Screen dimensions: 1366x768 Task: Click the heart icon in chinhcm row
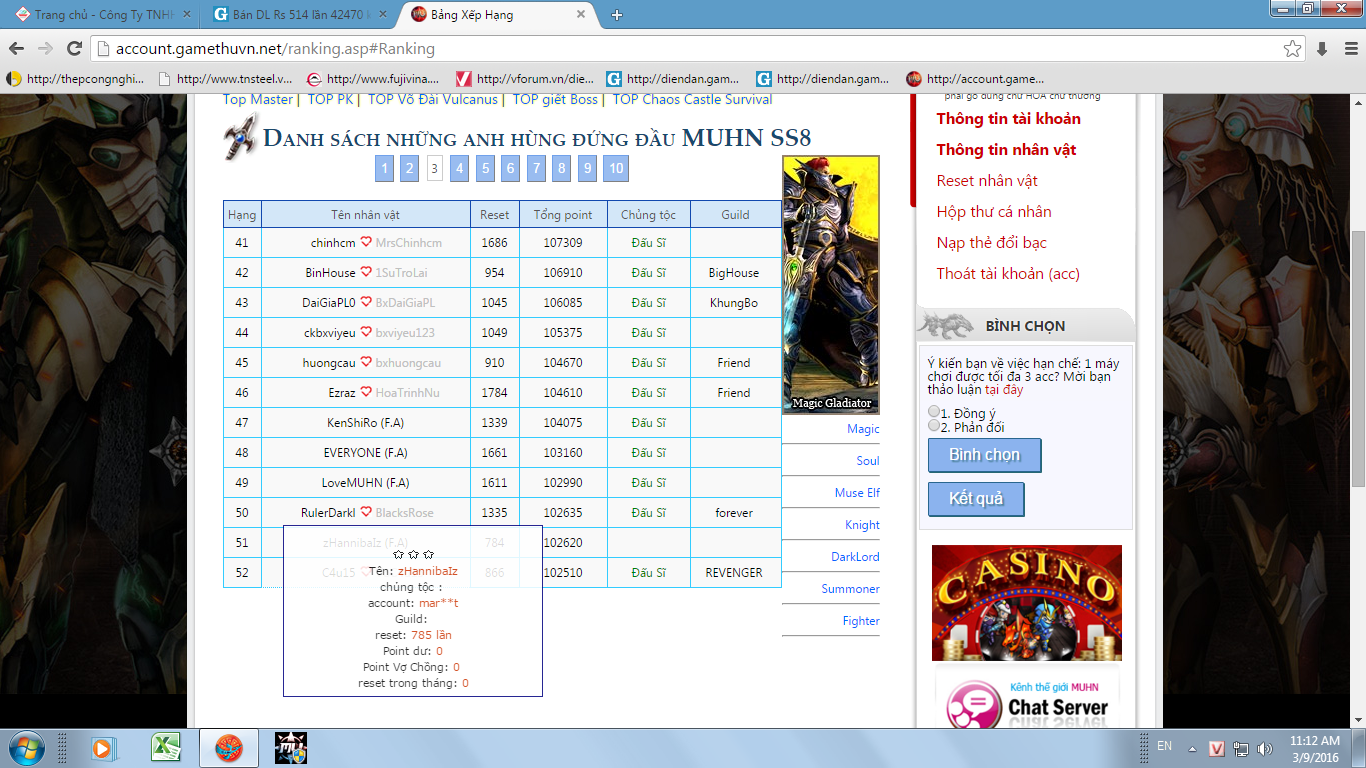pyautogui.click(x=366, y=243)
